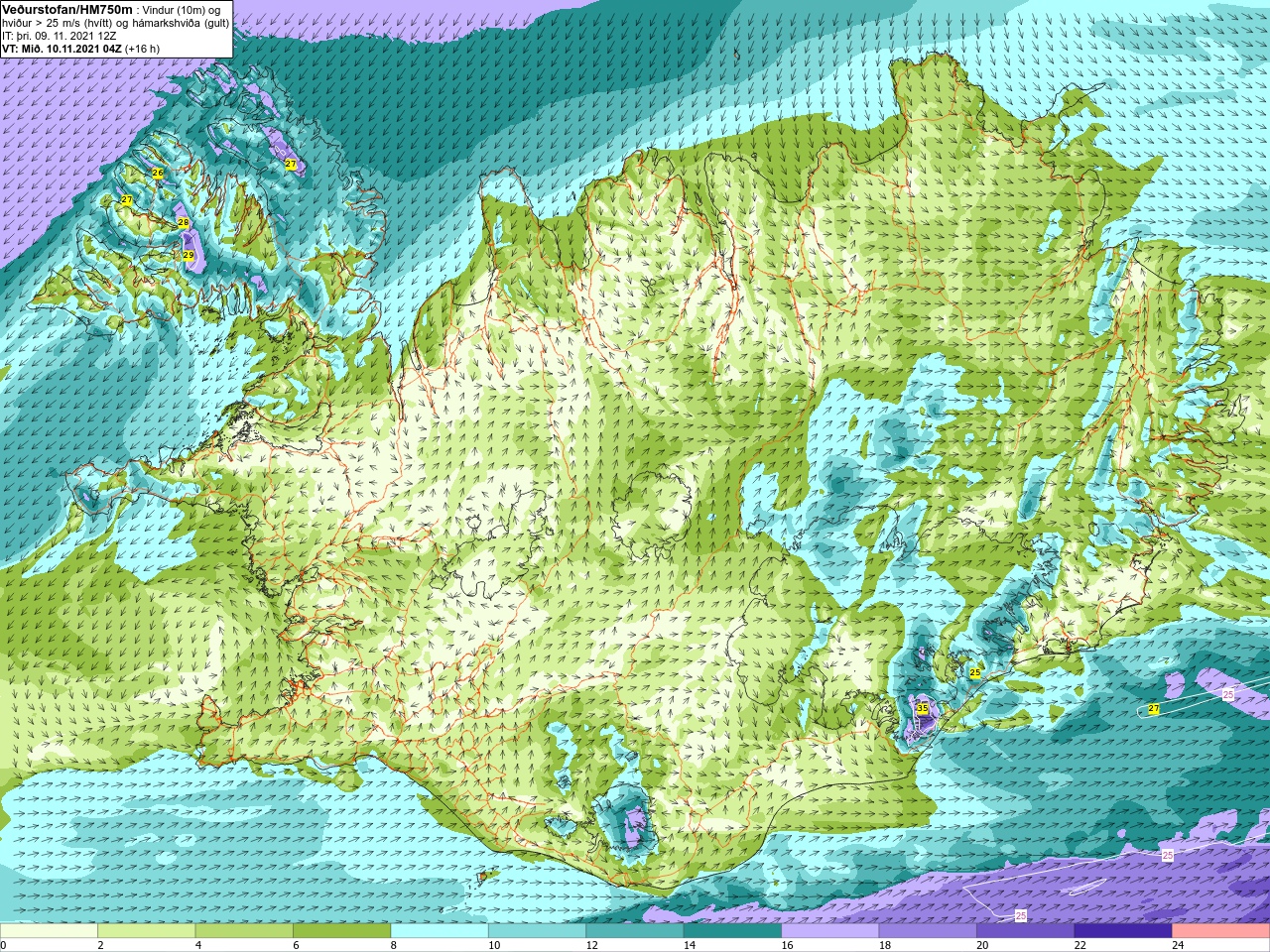Screen dimensions: 1270x952
Task: Click the yellow 35 gust label
Action: pyautogui.click(x=922, y=708)
